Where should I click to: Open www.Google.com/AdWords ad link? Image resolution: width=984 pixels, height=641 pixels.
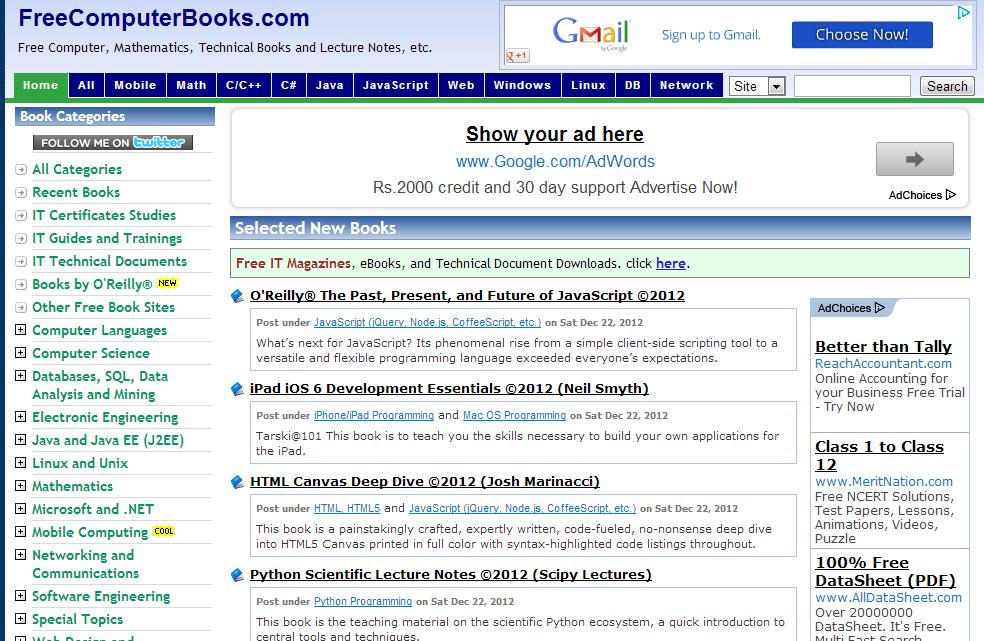(555, 161)
